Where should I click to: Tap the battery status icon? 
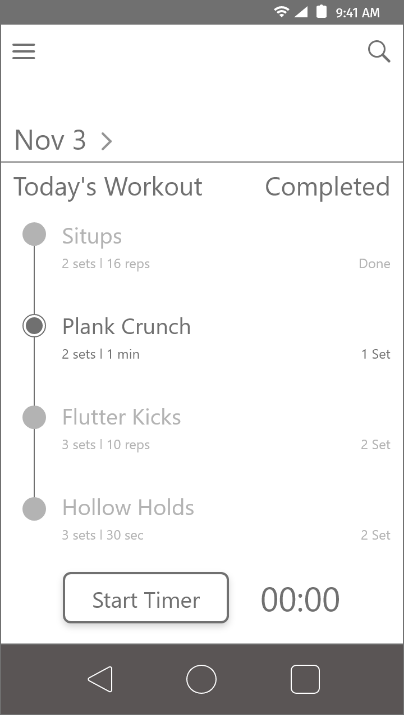tap(321, 12)
